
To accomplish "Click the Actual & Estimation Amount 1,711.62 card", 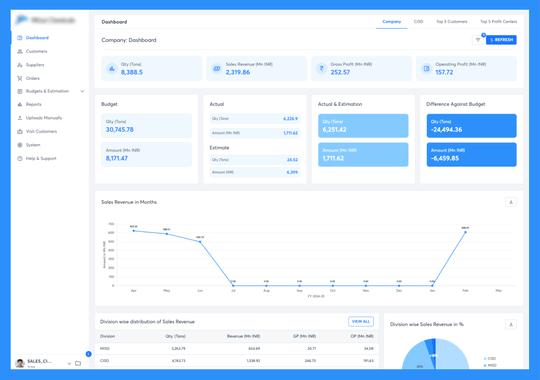I will pyautogui.click(x=363, y=155).
